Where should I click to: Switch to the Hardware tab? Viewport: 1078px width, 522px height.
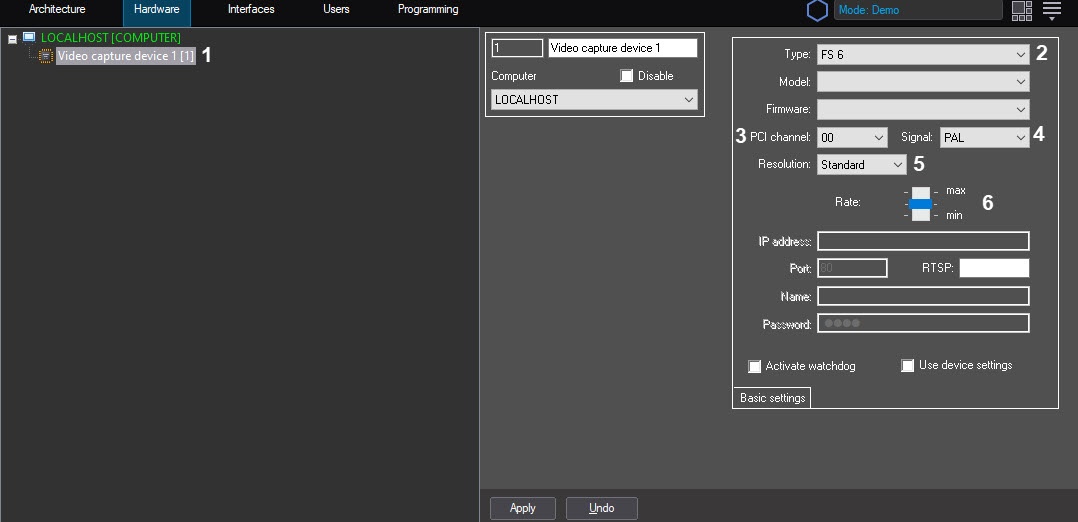click(157, 12)
